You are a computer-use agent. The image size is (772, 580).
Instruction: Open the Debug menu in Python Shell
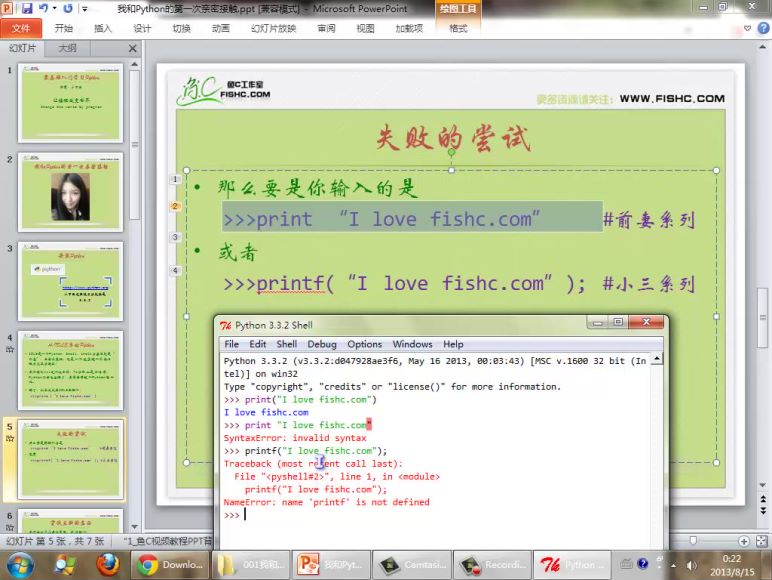[322, 344]
